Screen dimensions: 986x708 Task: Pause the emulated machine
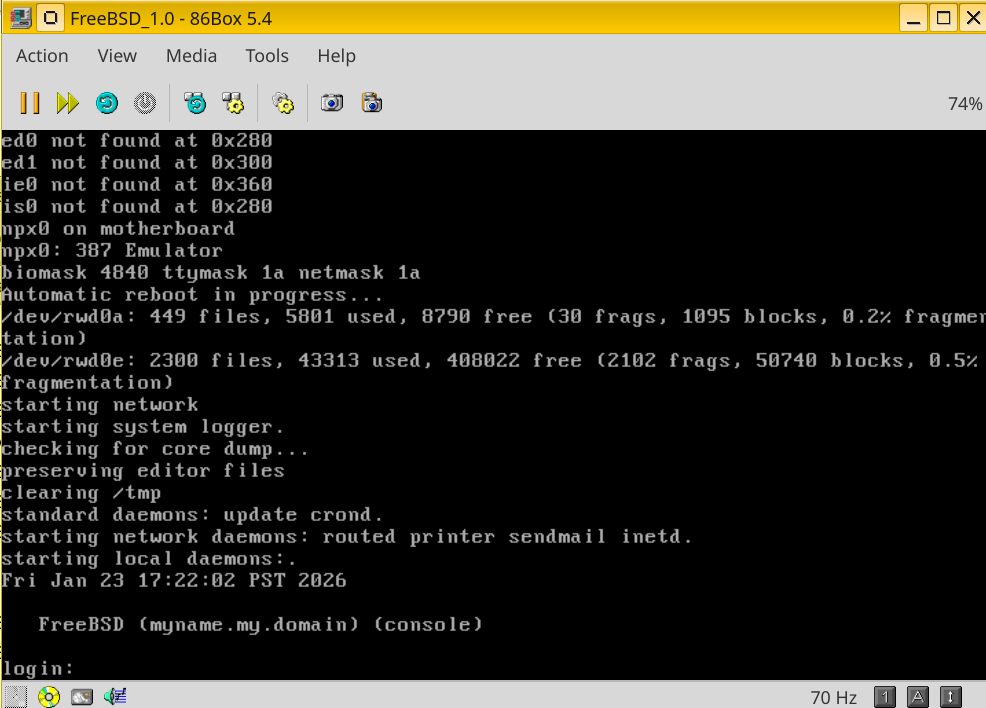(30, 103)
